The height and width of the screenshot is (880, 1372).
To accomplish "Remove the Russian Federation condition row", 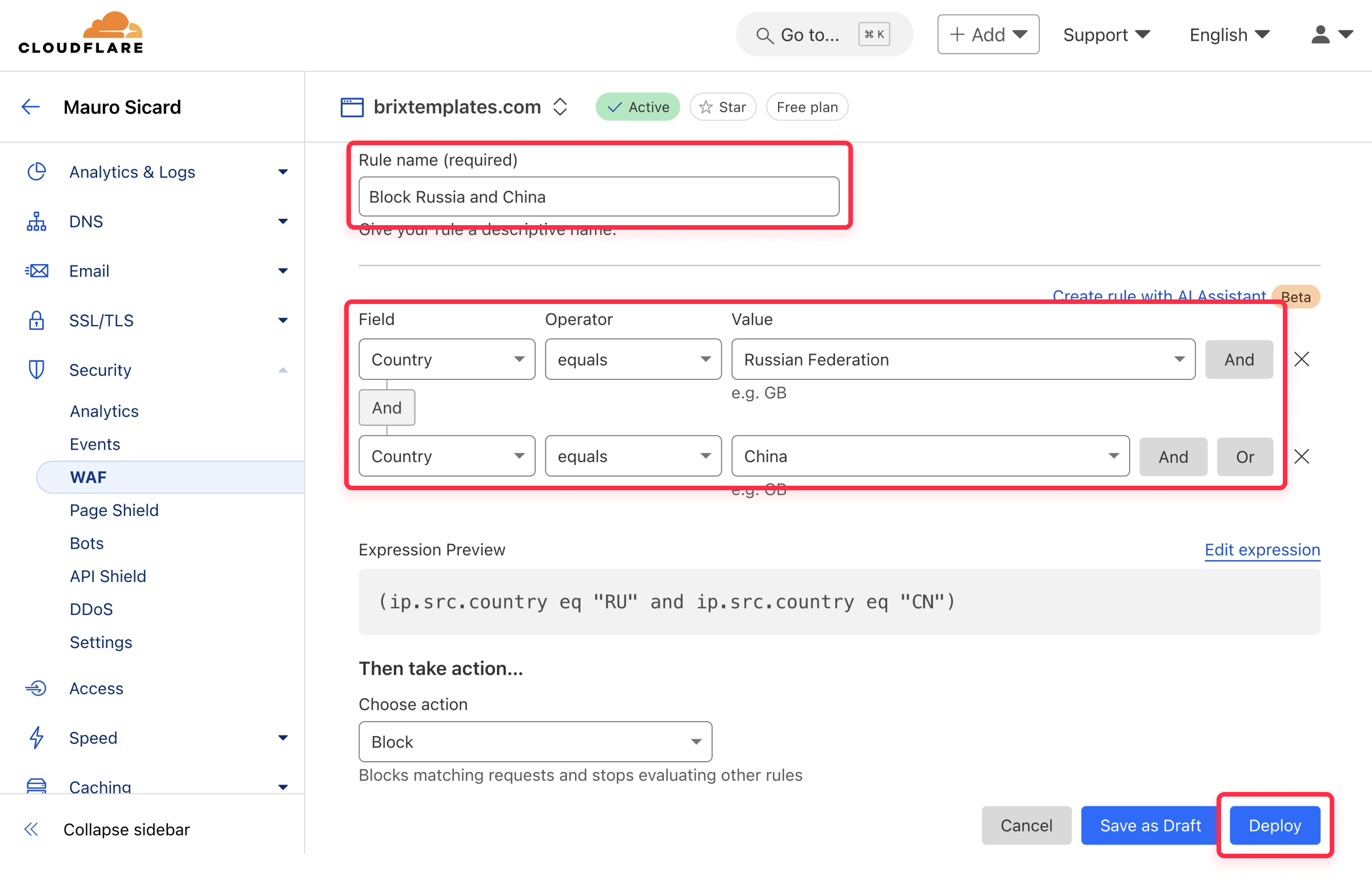I will point(1302,359).
